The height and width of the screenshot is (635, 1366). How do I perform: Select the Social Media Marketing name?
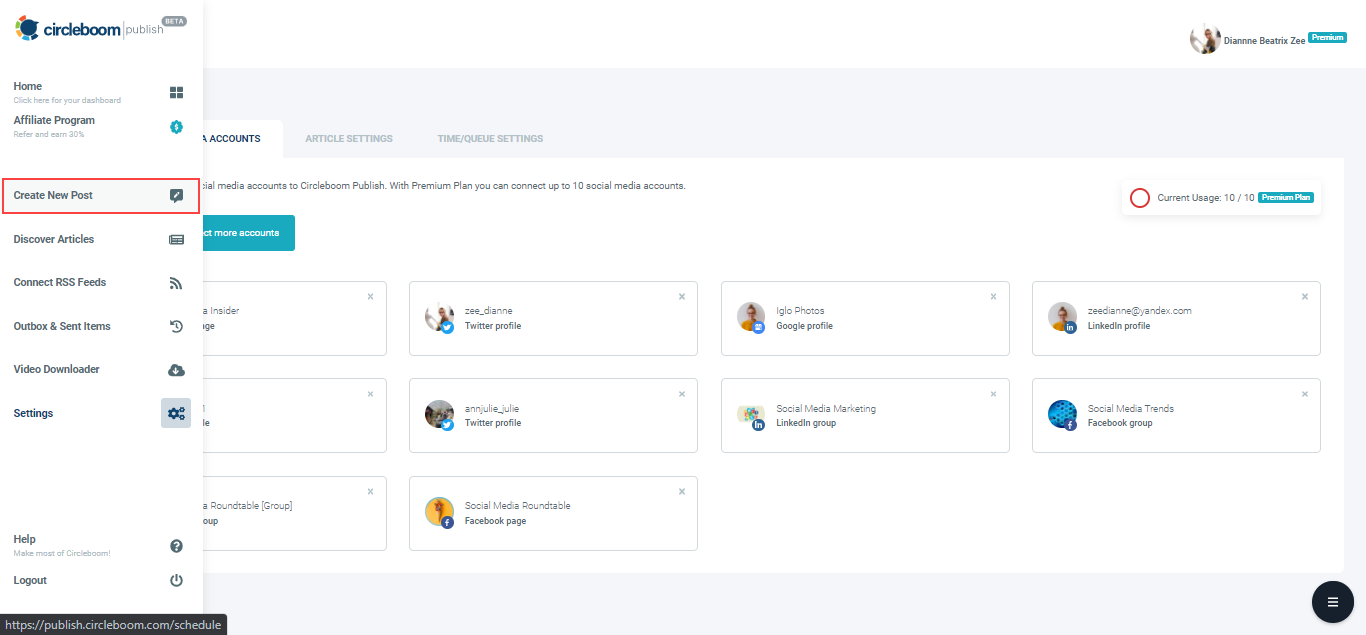click(826, 408)
